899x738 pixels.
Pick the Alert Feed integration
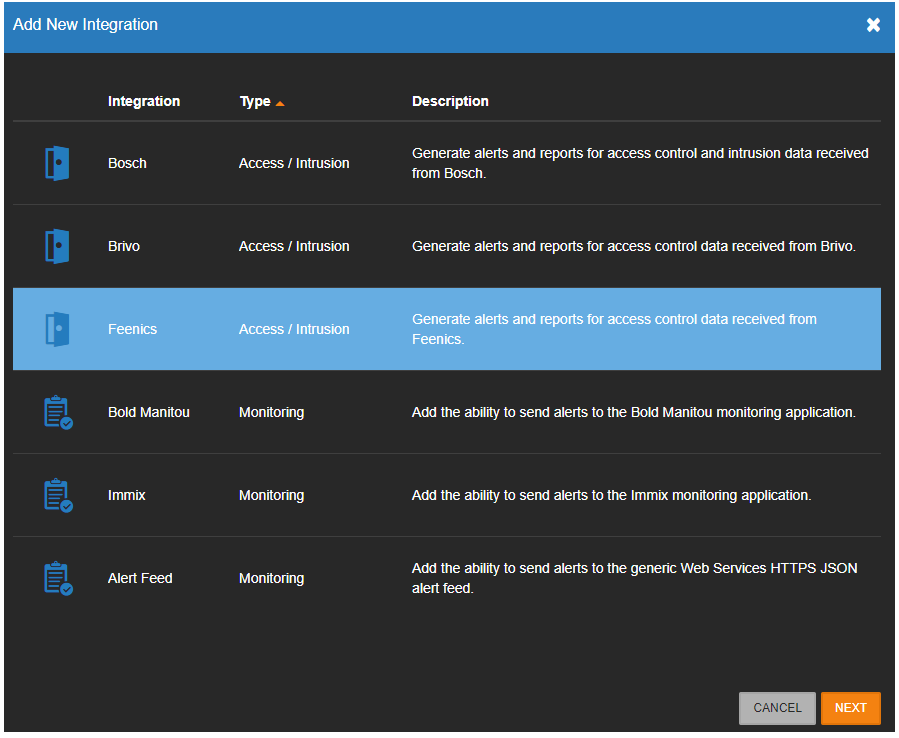tap(447, 579)
